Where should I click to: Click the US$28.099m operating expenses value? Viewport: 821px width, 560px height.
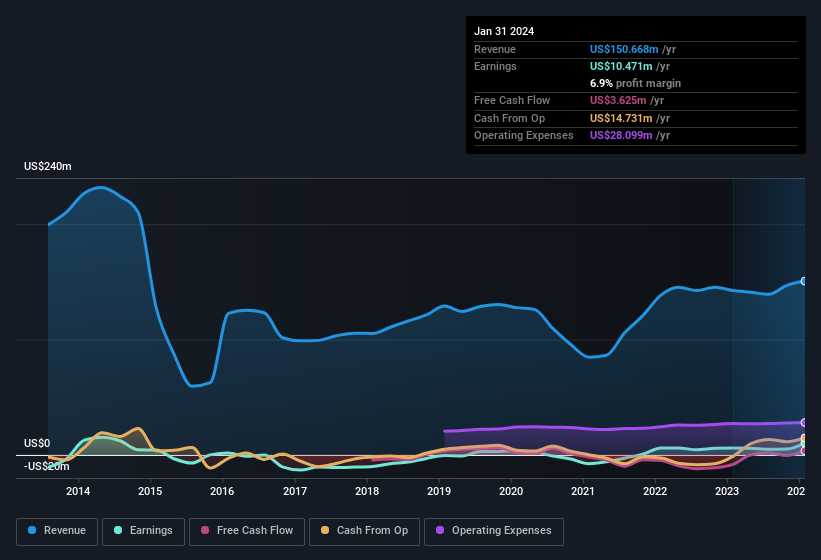(x=621, y=135)
